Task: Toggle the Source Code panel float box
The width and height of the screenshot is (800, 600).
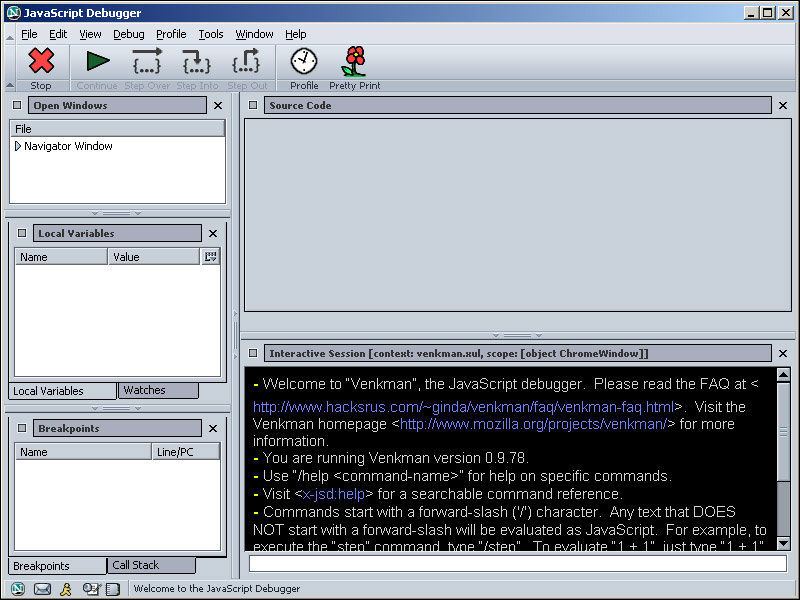Action: 253,105
